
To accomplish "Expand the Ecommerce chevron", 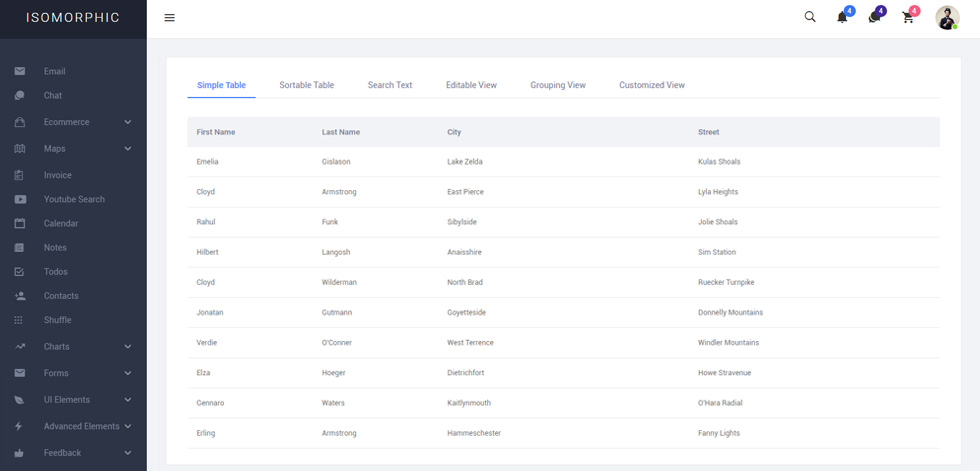I will (128, 122).
